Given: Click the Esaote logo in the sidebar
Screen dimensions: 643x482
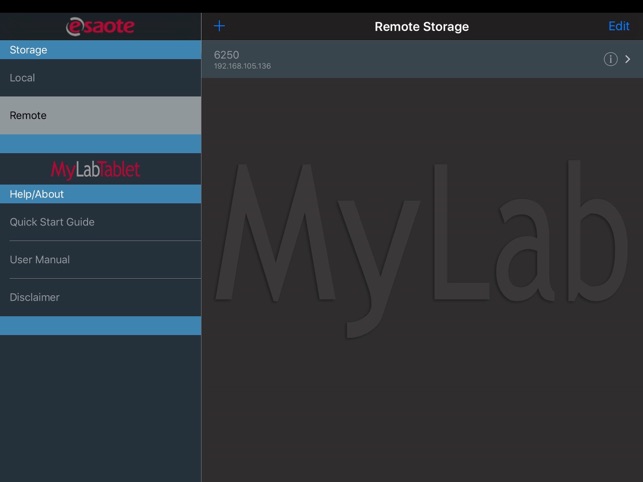Looking at the screenshot, I should pyautogui.click(x=100, y=26).
